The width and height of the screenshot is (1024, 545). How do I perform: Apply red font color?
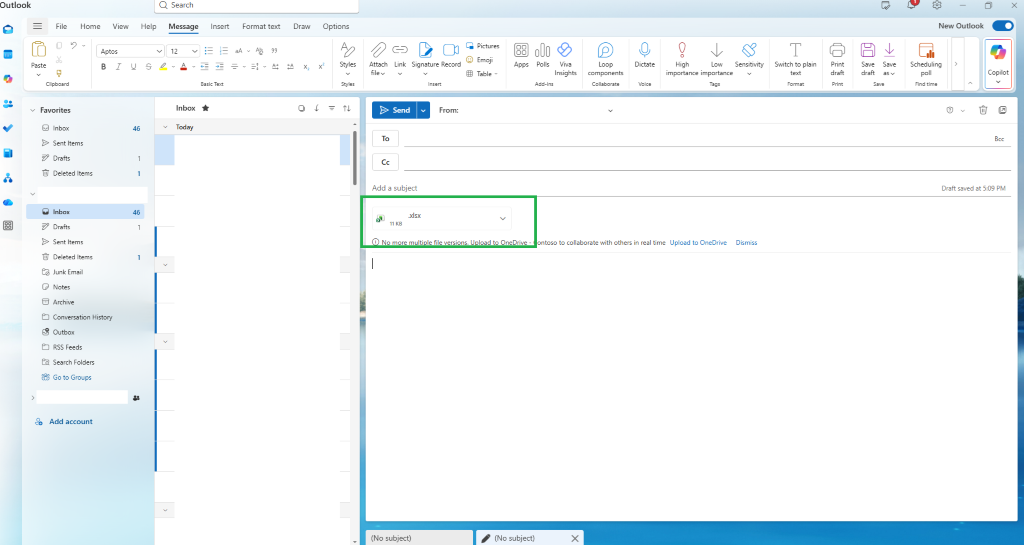tap(184, 67)
